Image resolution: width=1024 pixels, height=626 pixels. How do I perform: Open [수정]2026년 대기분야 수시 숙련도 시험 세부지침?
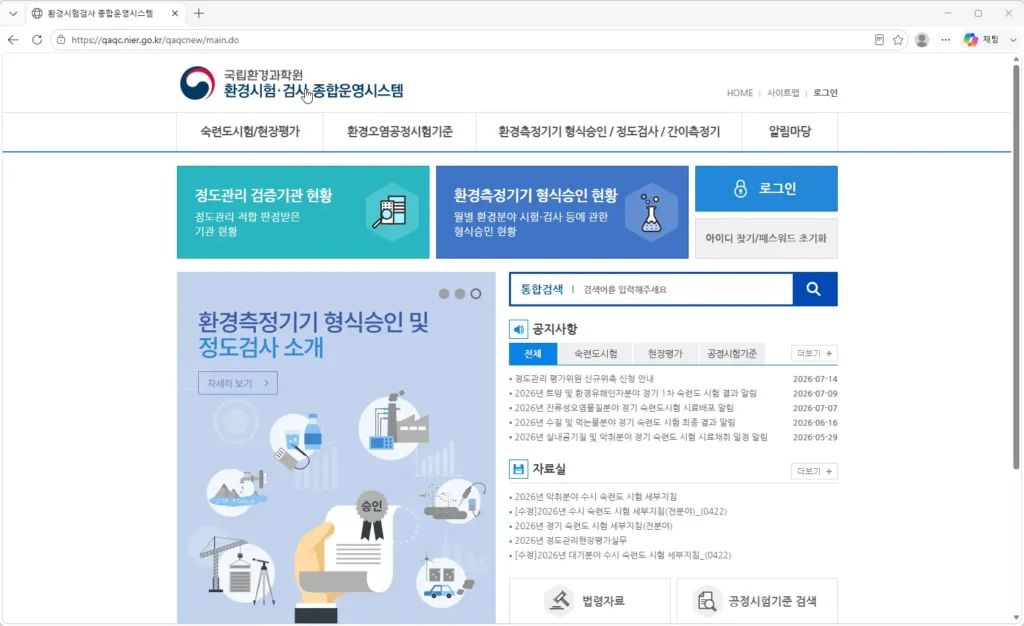click(623, 555)
